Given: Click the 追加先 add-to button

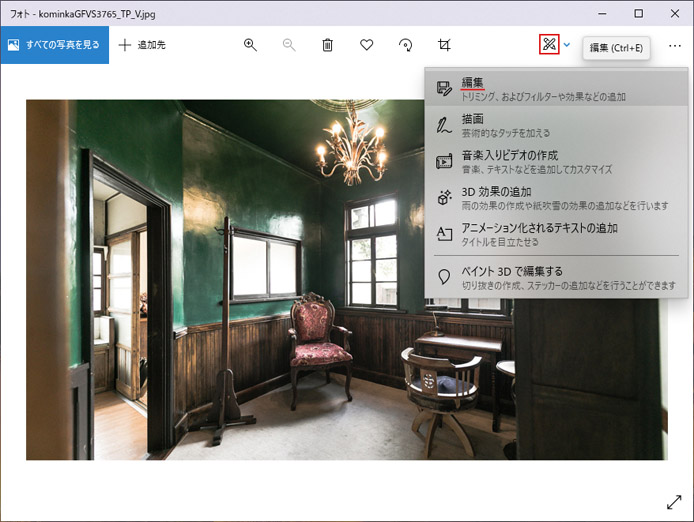Looking at the screenshot, I should (142, 45).
